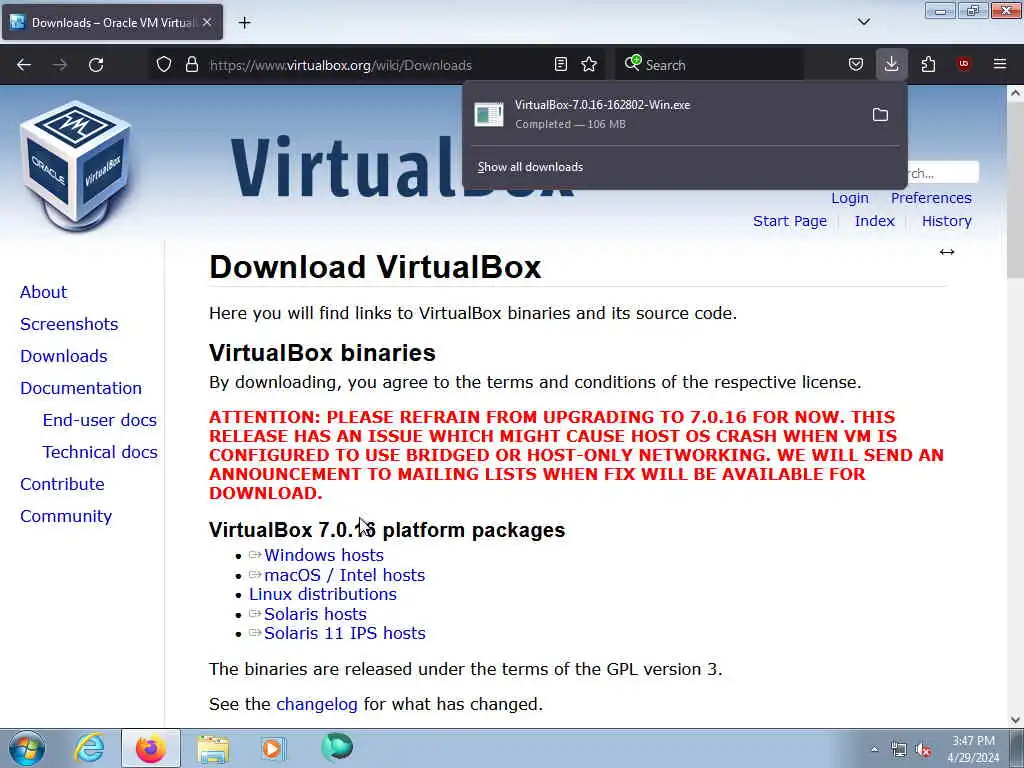The width and height of the screenshot is (1024, 768).
Task: Click the Windows hosts download link
Action: 323,555
